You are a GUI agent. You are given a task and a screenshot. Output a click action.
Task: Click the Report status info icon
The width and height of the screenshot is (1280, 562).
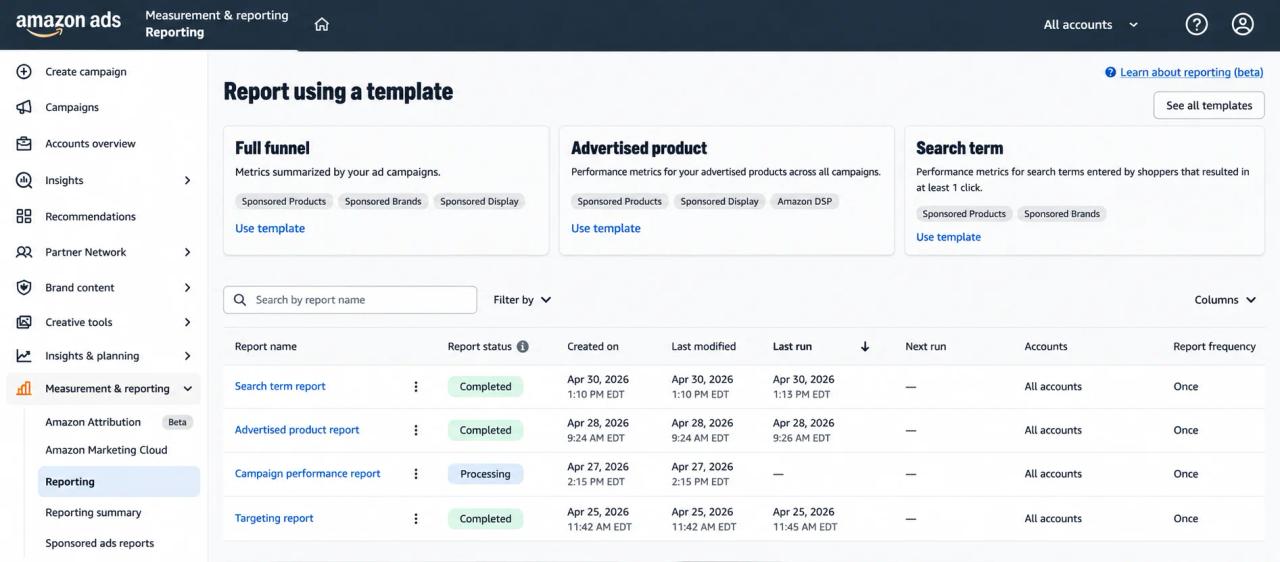point(522,347)
